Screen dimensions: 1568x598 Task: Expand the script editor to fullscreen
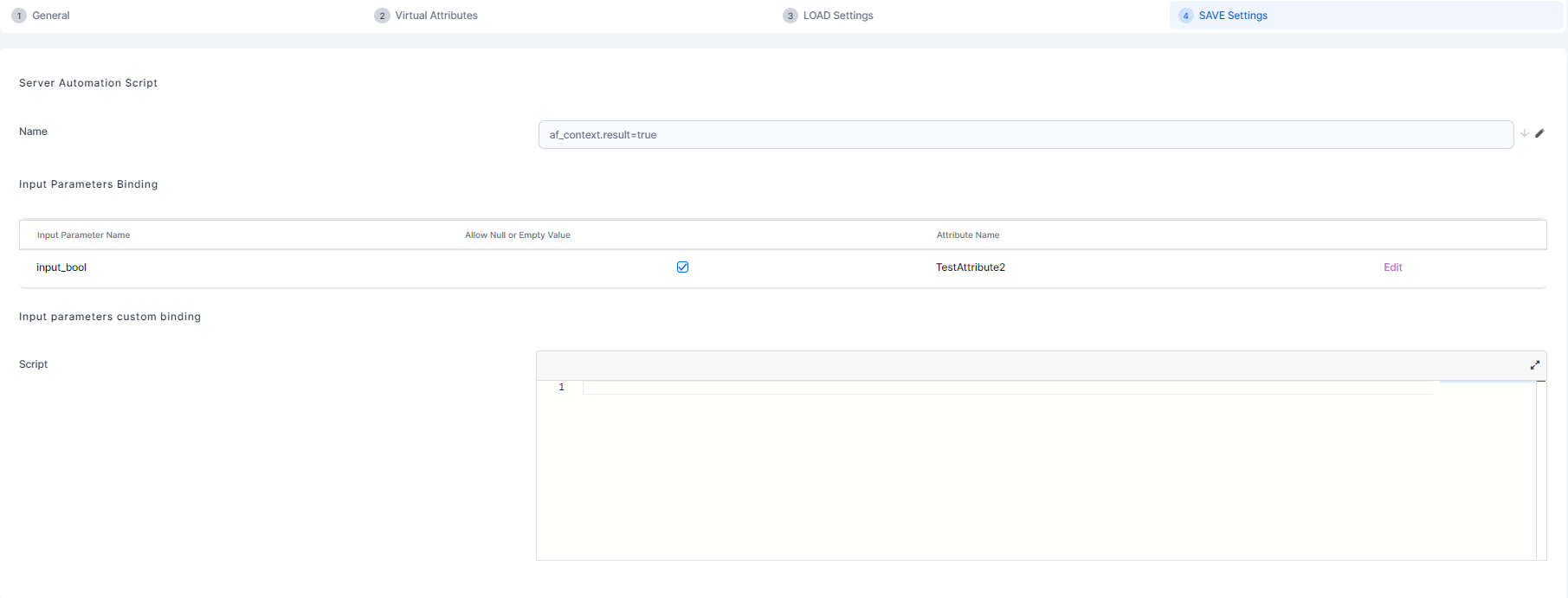tap(1534, 365)
